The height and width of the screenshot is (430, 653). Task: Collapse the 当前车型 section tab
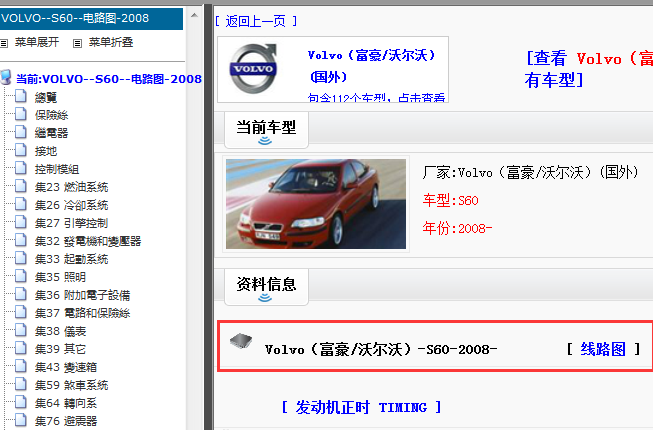[x=266, y=130]
